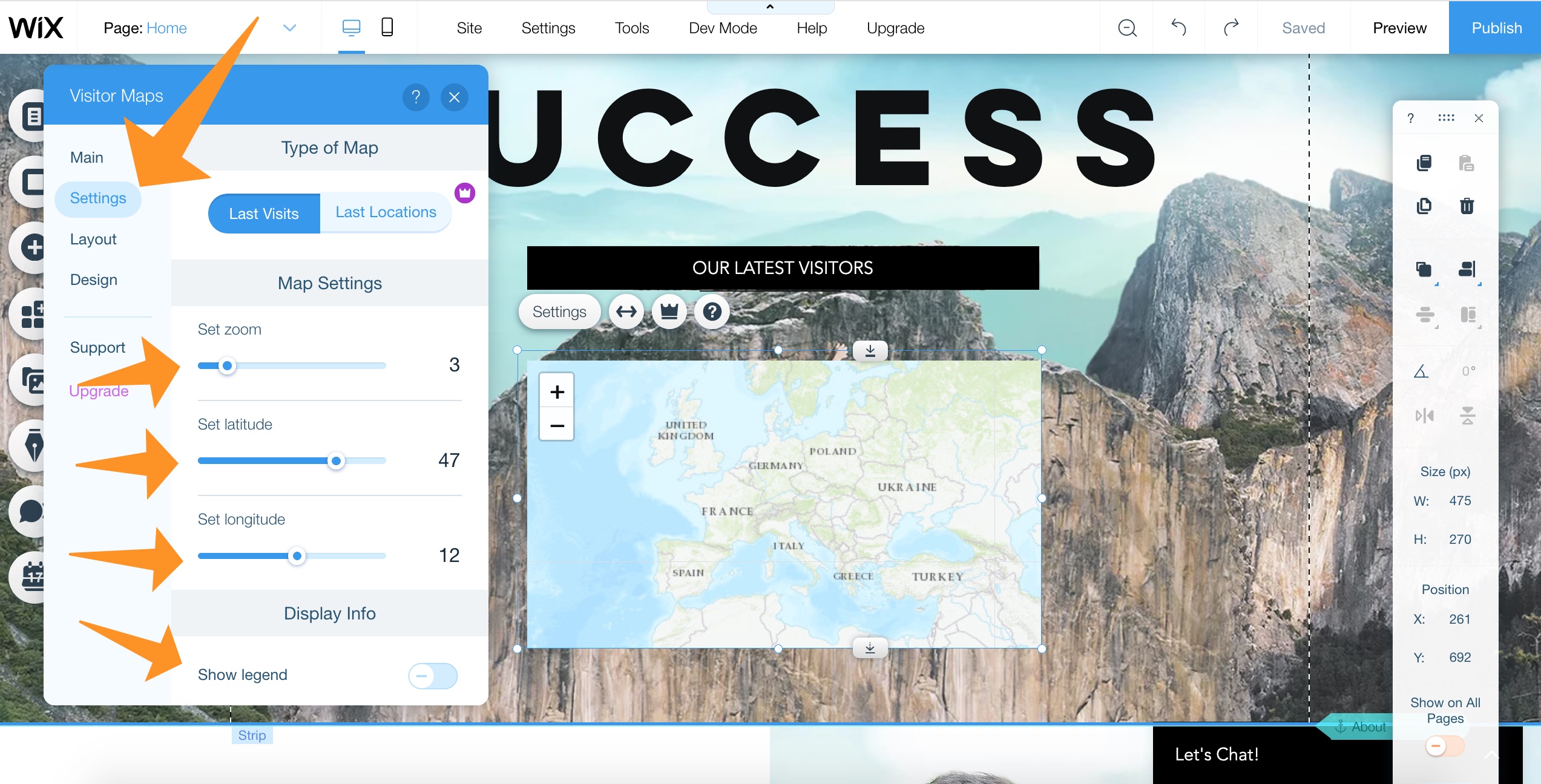
Task: Switch to mobile view layout
Action: click(387, 27)
